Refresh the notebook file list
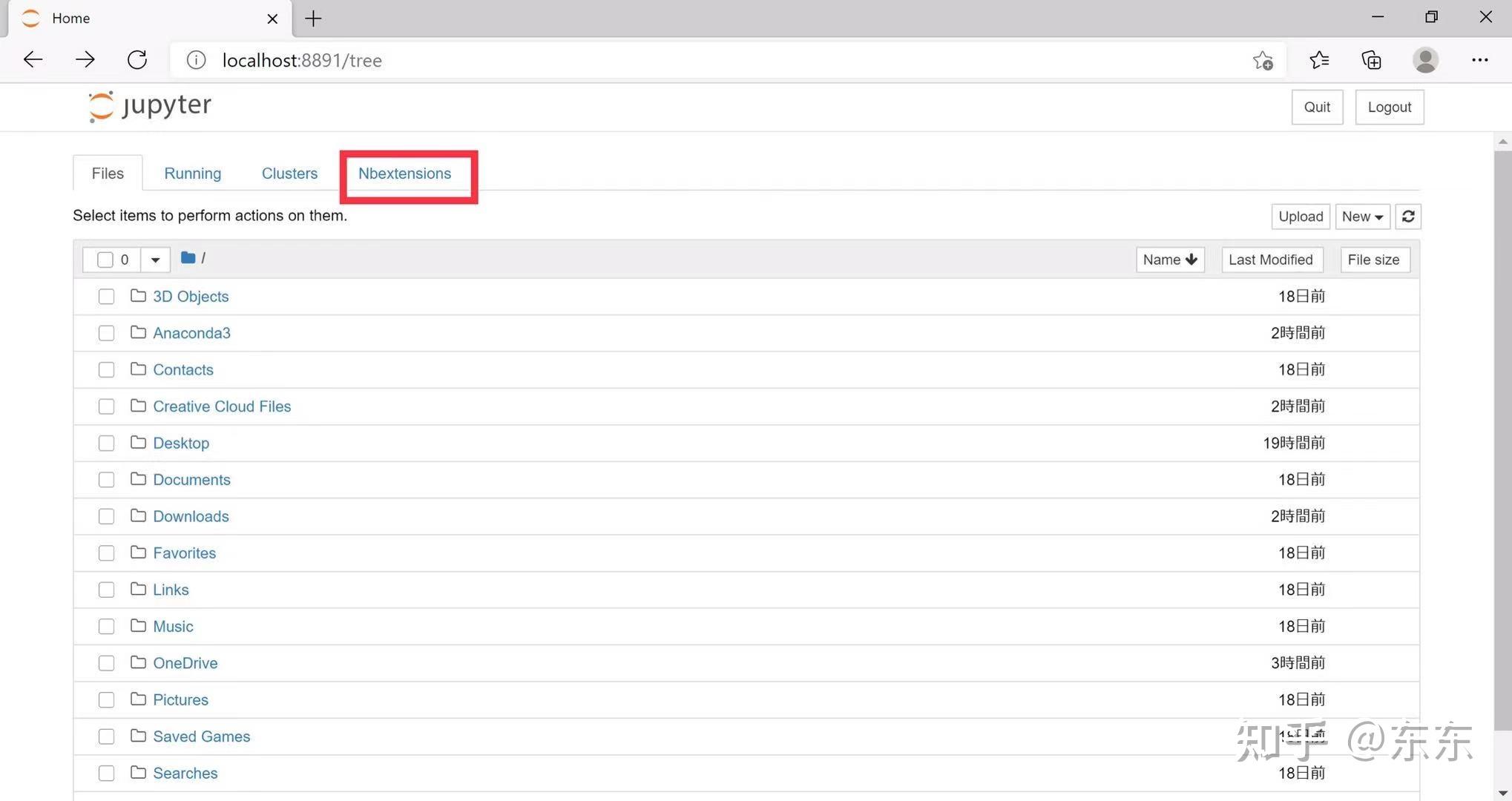Image resolution: width=1512 pixels, height=801 pixels. [x=1407, y=216]
